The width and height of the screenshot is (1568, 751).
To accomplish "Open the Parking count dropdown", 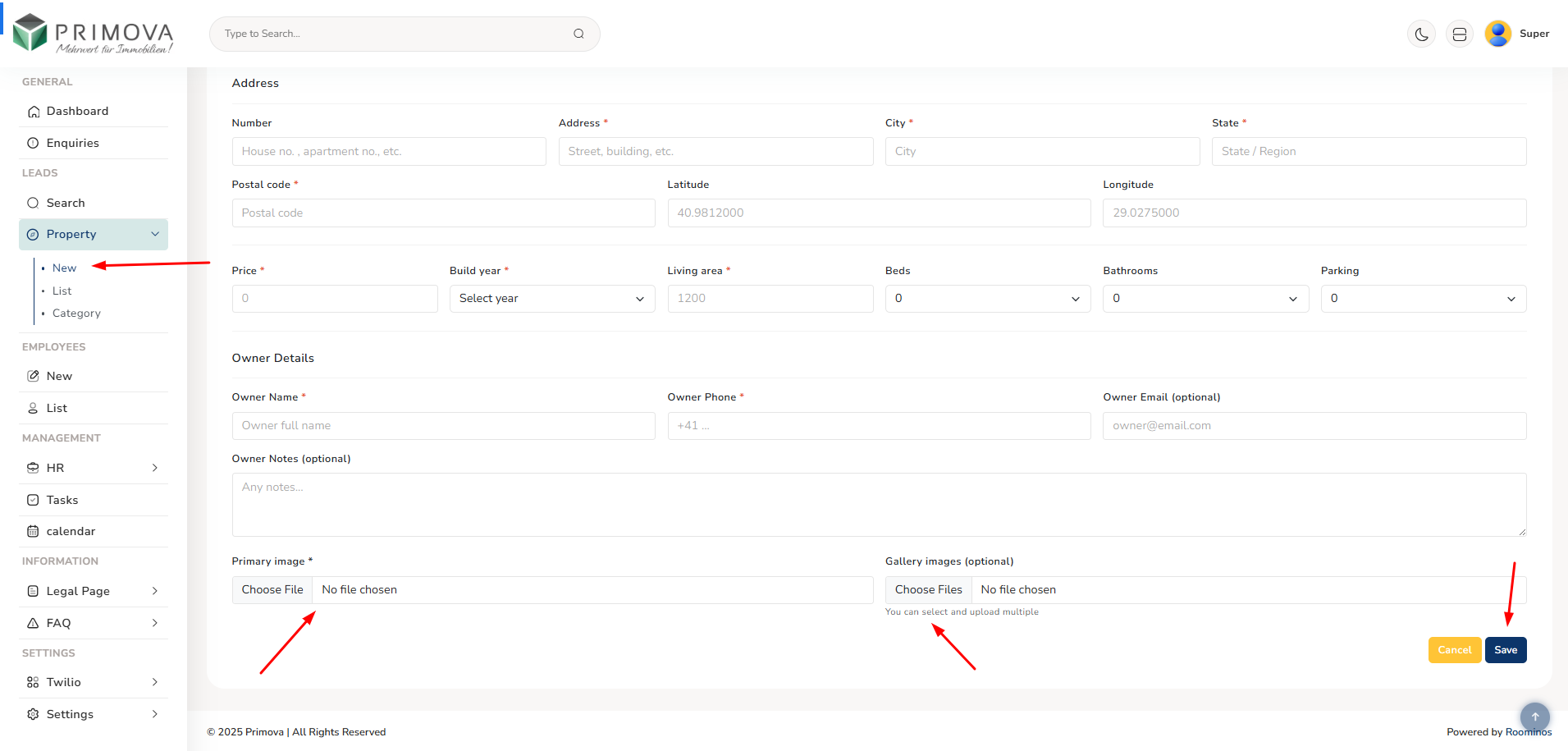I will [1423, 299].
